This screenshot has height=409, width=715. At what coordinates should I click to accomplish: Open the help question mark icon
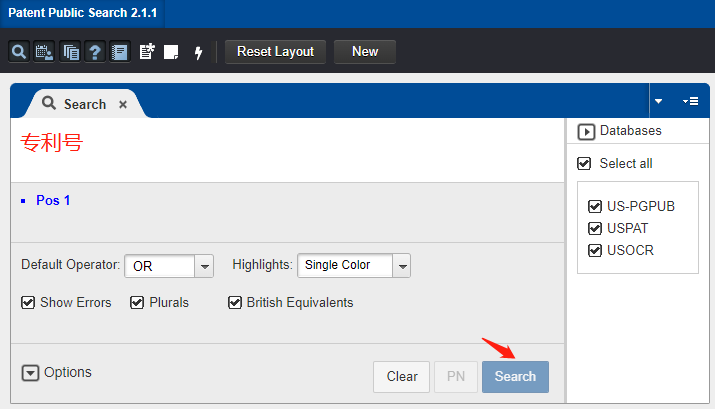pyautogui.click(x=95, y=52)
